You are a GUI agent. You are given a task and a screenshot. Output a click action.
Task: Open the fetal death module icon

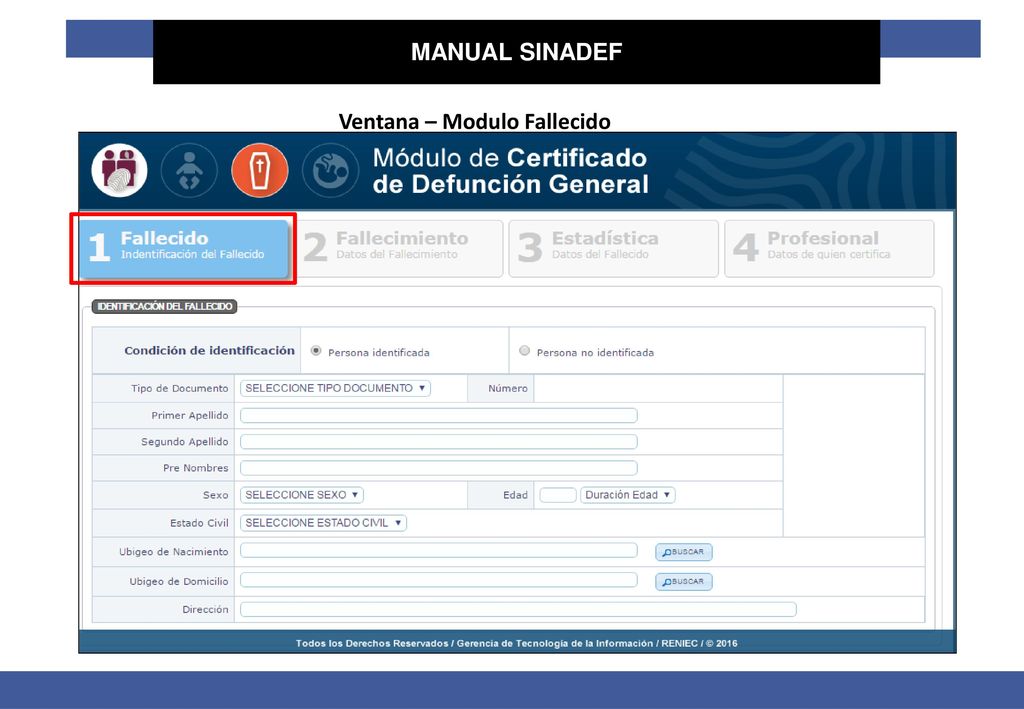(330, 170)
